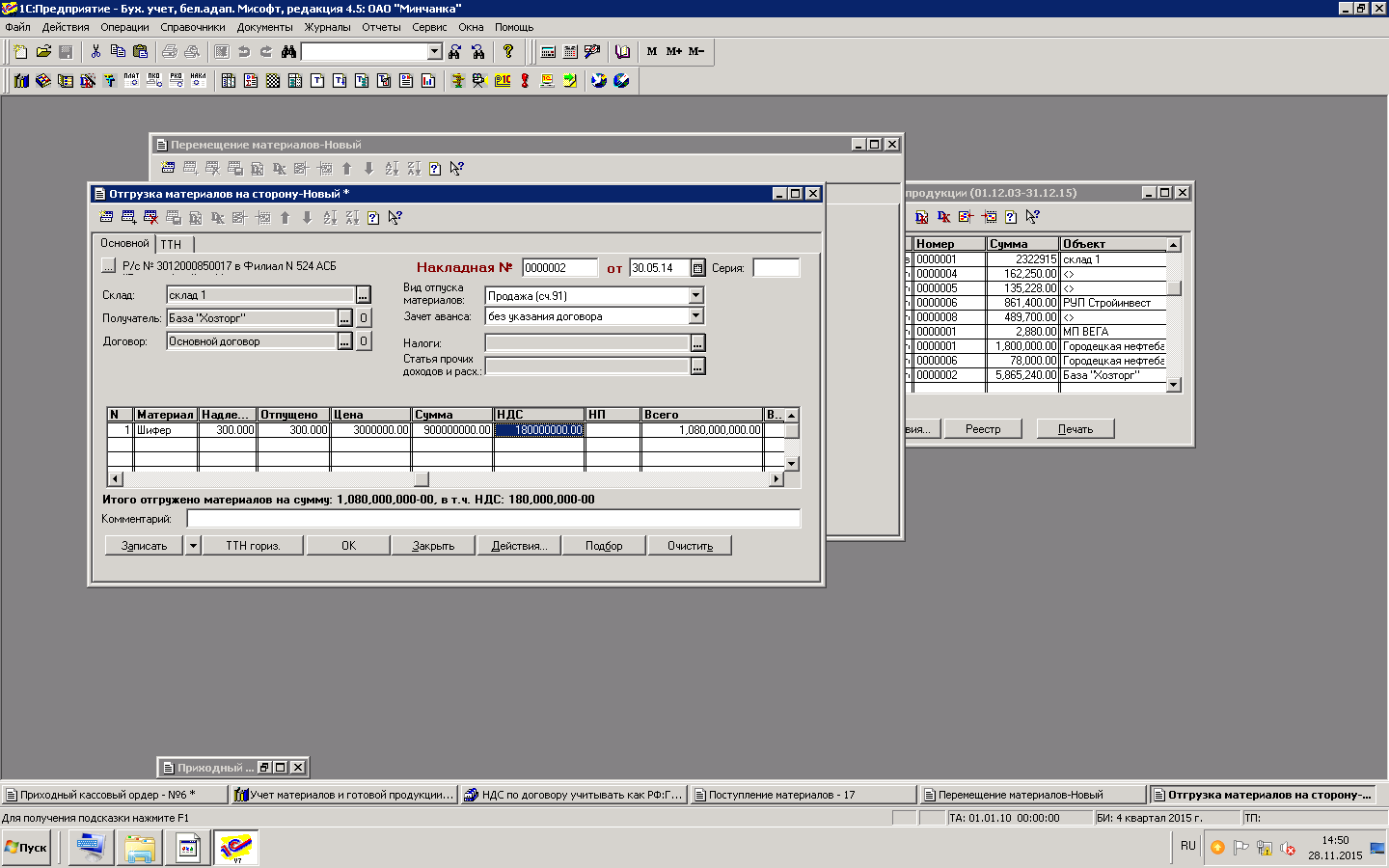The height and width of the screenshot is (868, 1389).
Task: Open the arrow next to Записать button
Action: 193,546
